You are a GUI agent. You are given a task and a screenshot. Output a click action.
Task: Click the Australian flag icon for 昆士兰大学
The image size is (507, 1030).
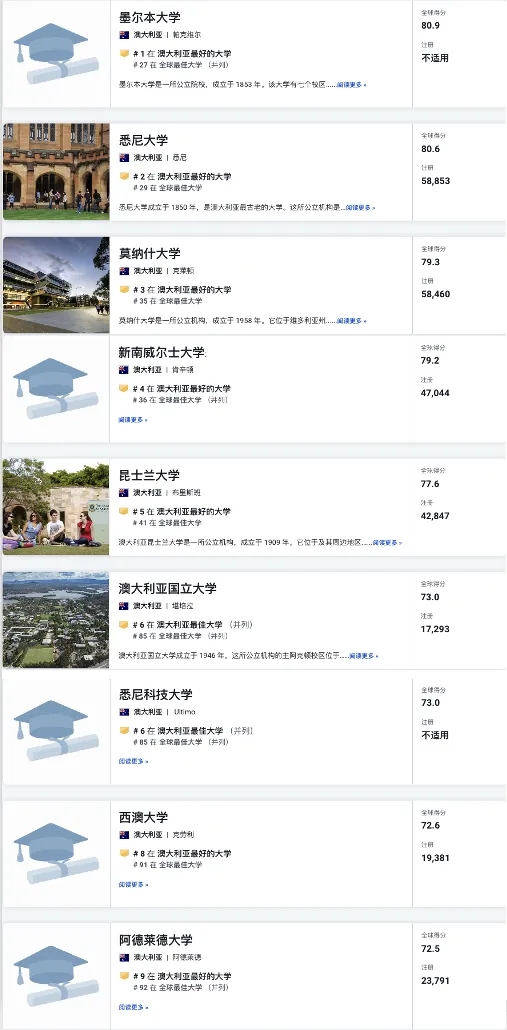coord(123,493)
